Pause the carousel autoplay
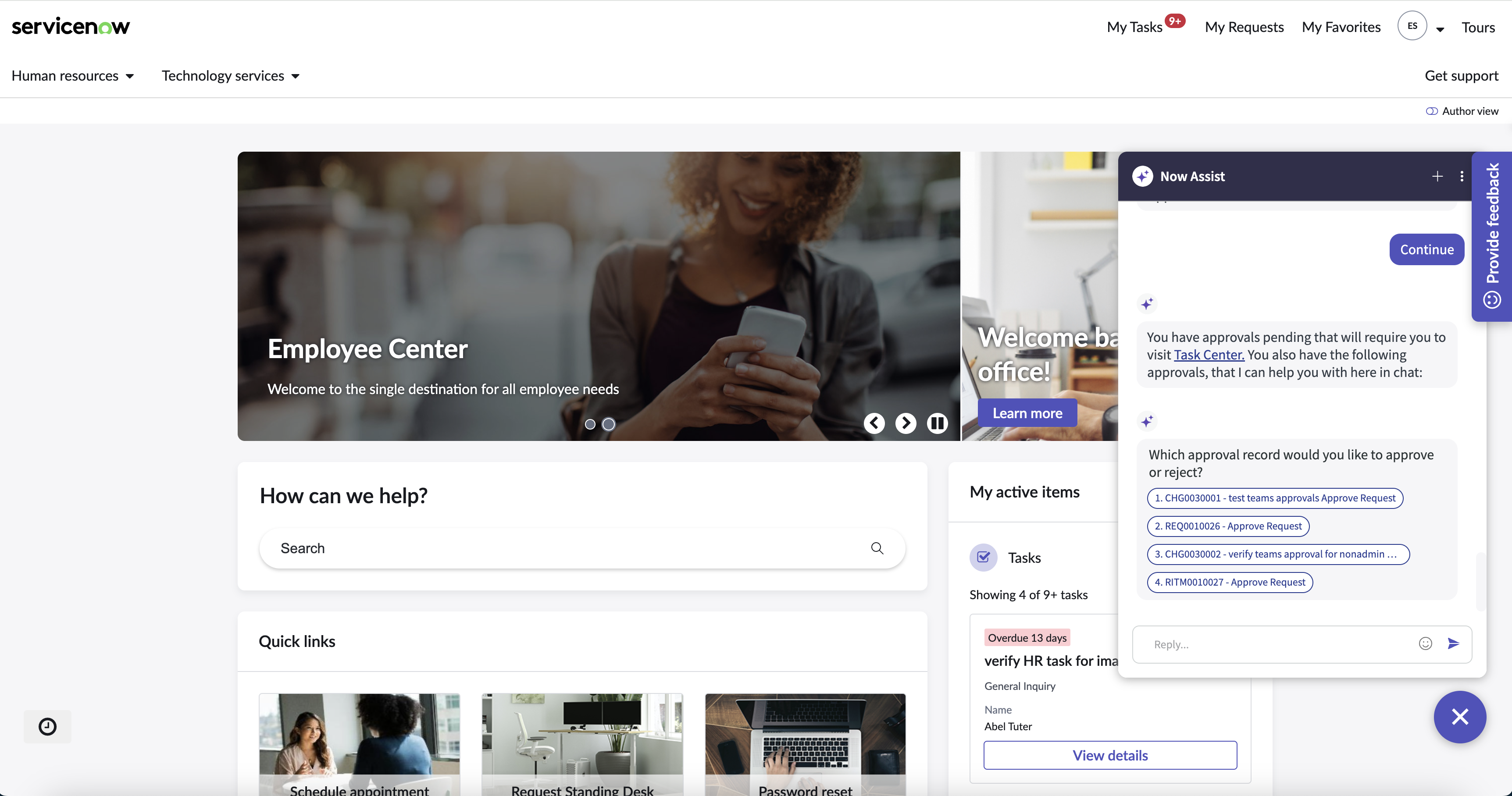The width and height of the screenshot is (1512, 796). (x=938, y=423)
